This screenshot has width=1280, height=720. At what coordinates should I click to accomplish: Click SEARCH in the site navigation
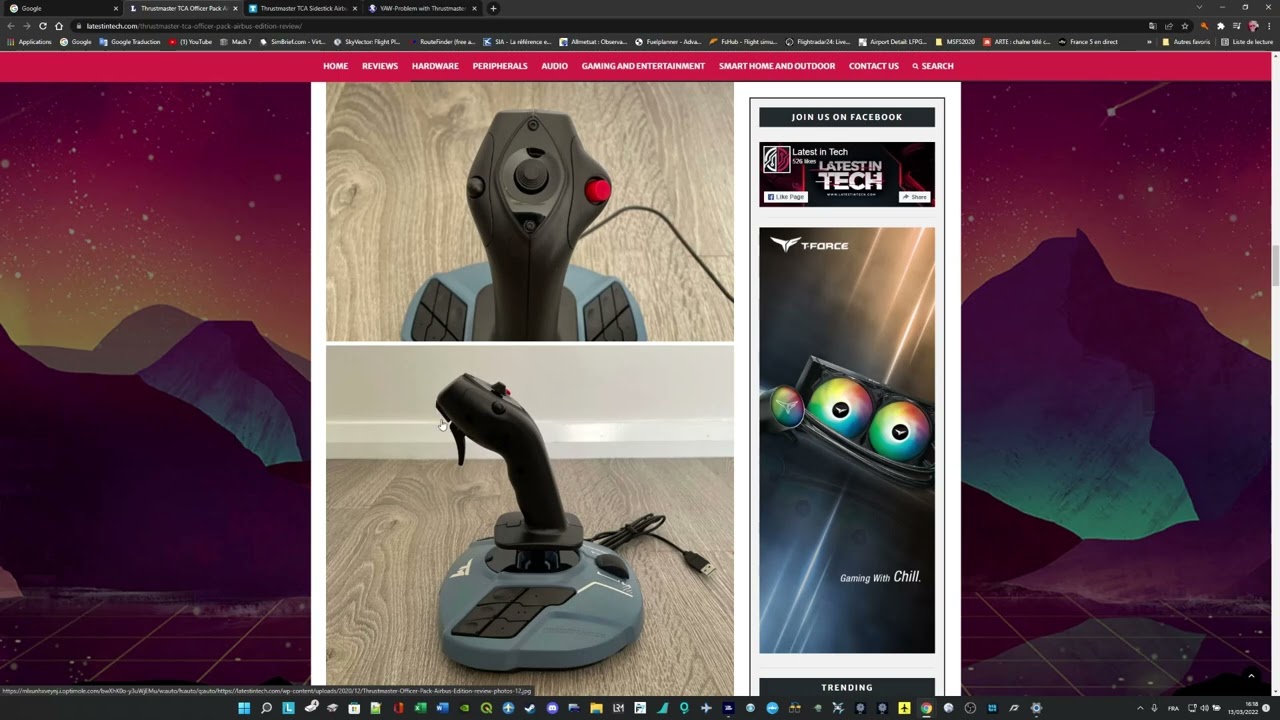[933, 66]
